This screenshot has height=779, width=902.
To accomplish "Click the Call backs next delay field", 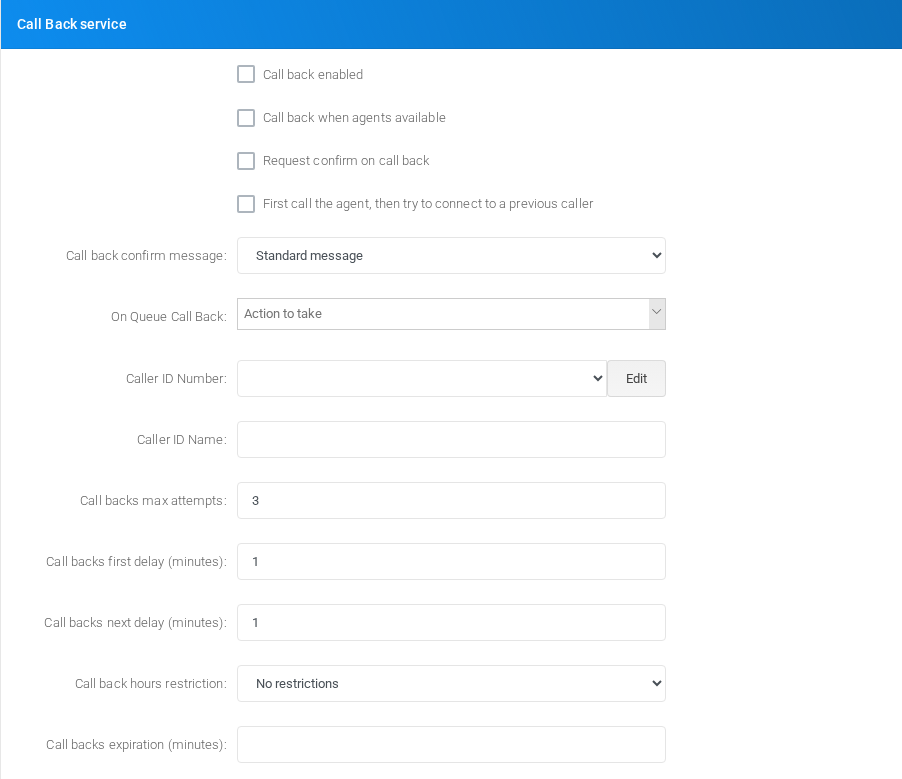I will click(451, 623).
